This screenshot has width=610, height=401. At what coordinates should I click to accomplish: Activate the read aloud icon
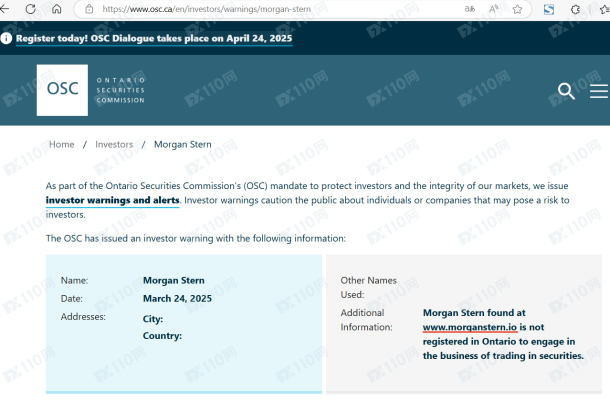(494, 9)
